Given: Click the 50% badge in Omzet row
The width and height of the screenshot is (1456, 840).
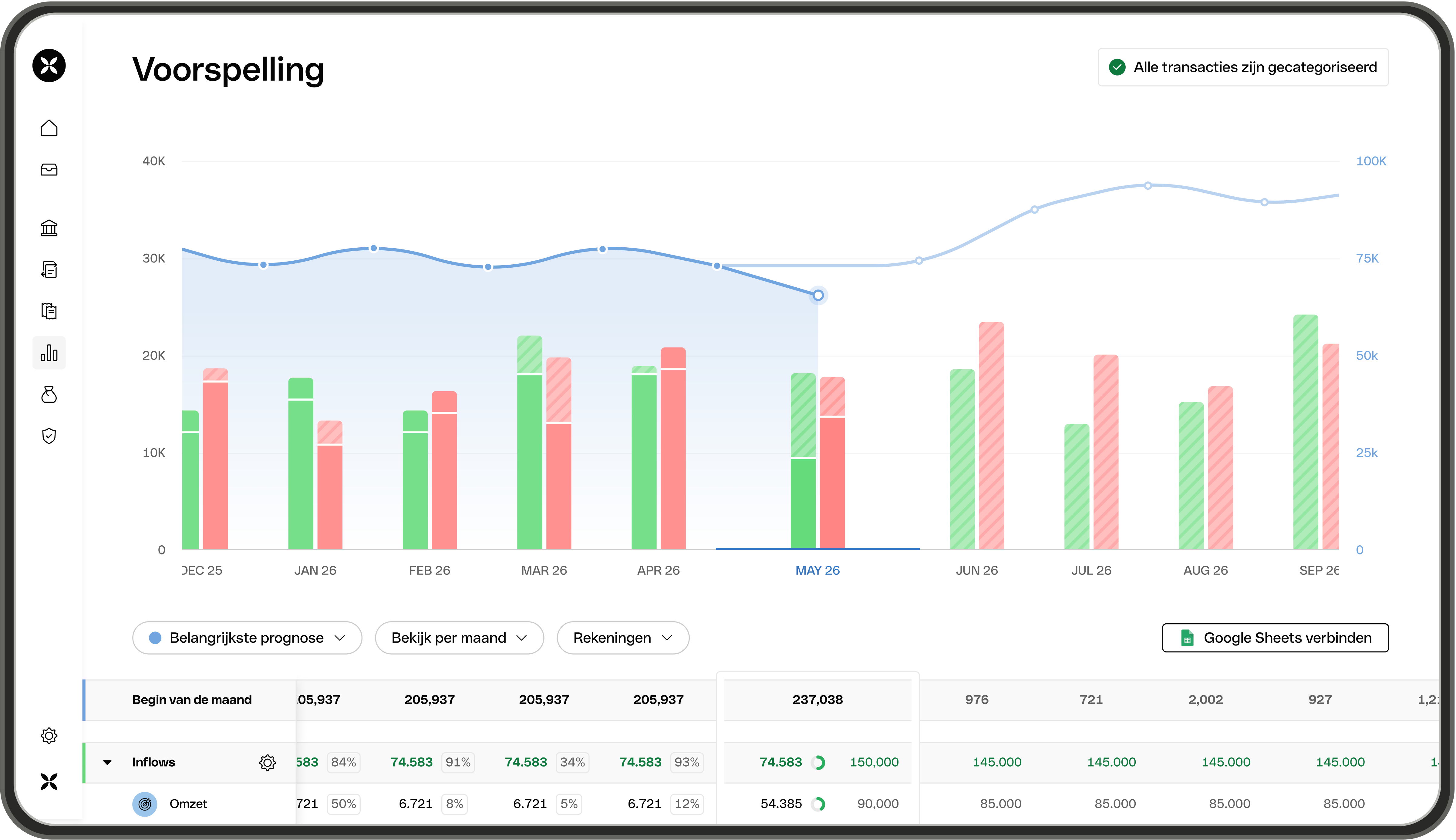Looking at the screenshot, I should pos(343,804).
